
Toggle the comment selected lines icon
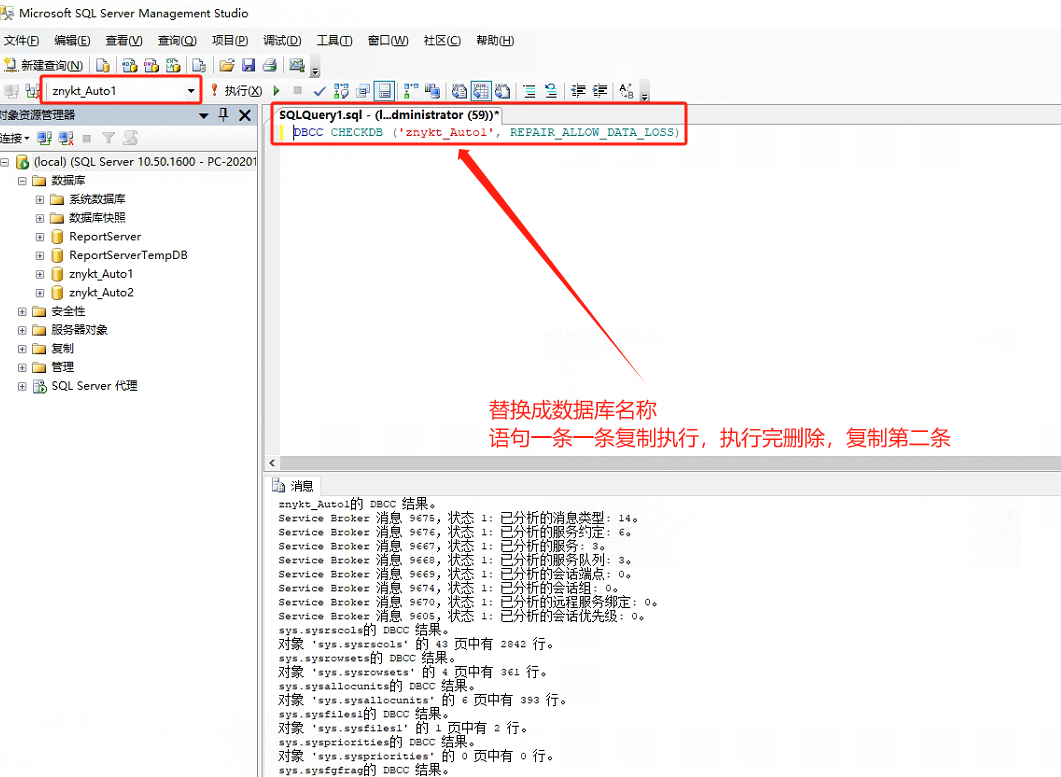click(x=529, y=91)
